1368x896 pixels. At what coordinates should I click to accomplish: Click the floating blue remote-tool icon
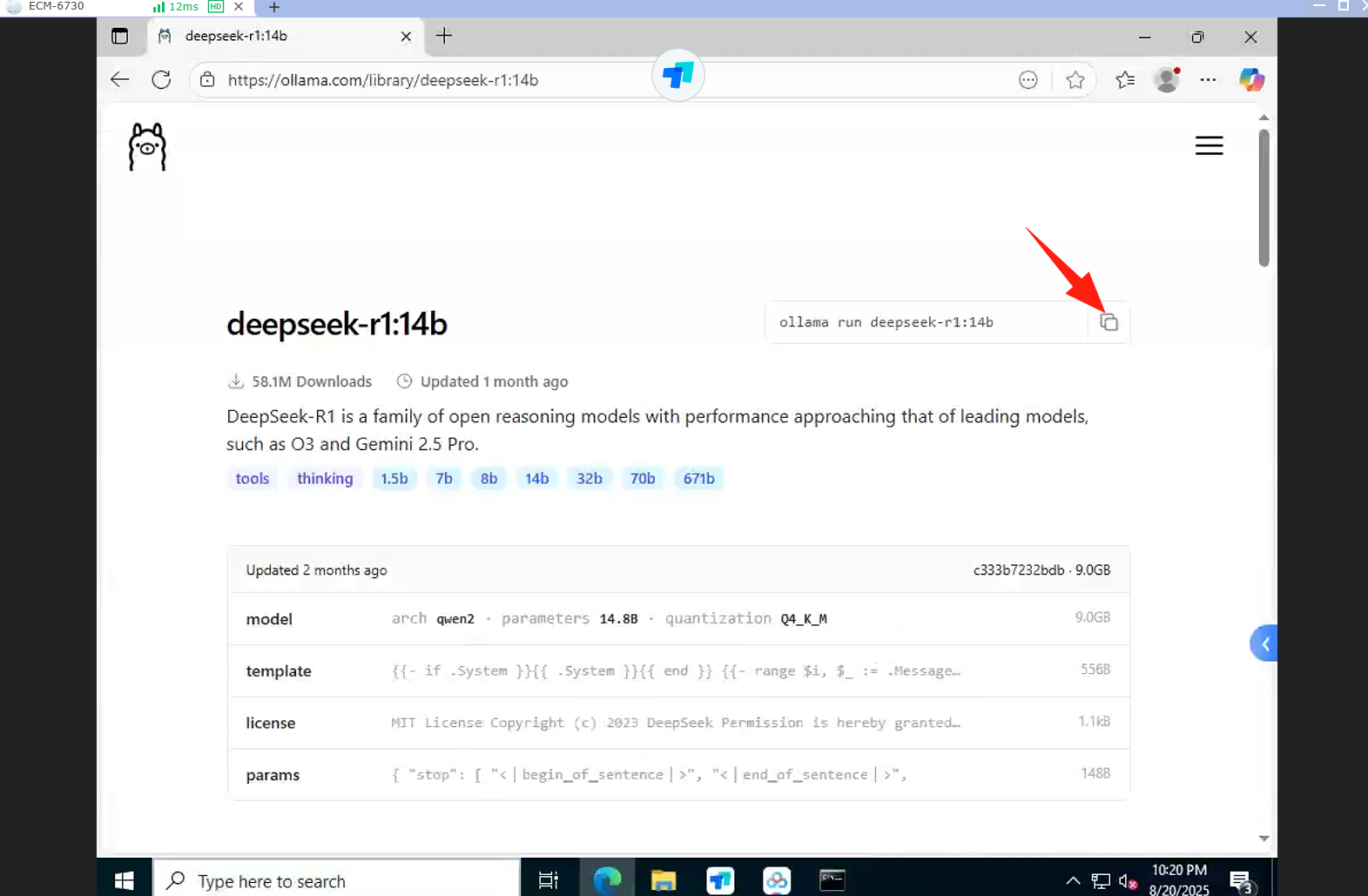[678, 76]
